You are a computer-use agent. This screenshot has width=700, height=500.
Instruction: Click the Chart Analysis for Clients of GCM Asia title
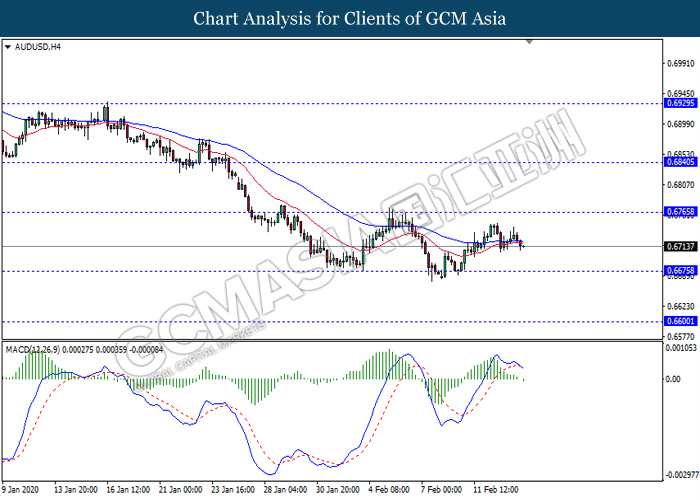350,19
